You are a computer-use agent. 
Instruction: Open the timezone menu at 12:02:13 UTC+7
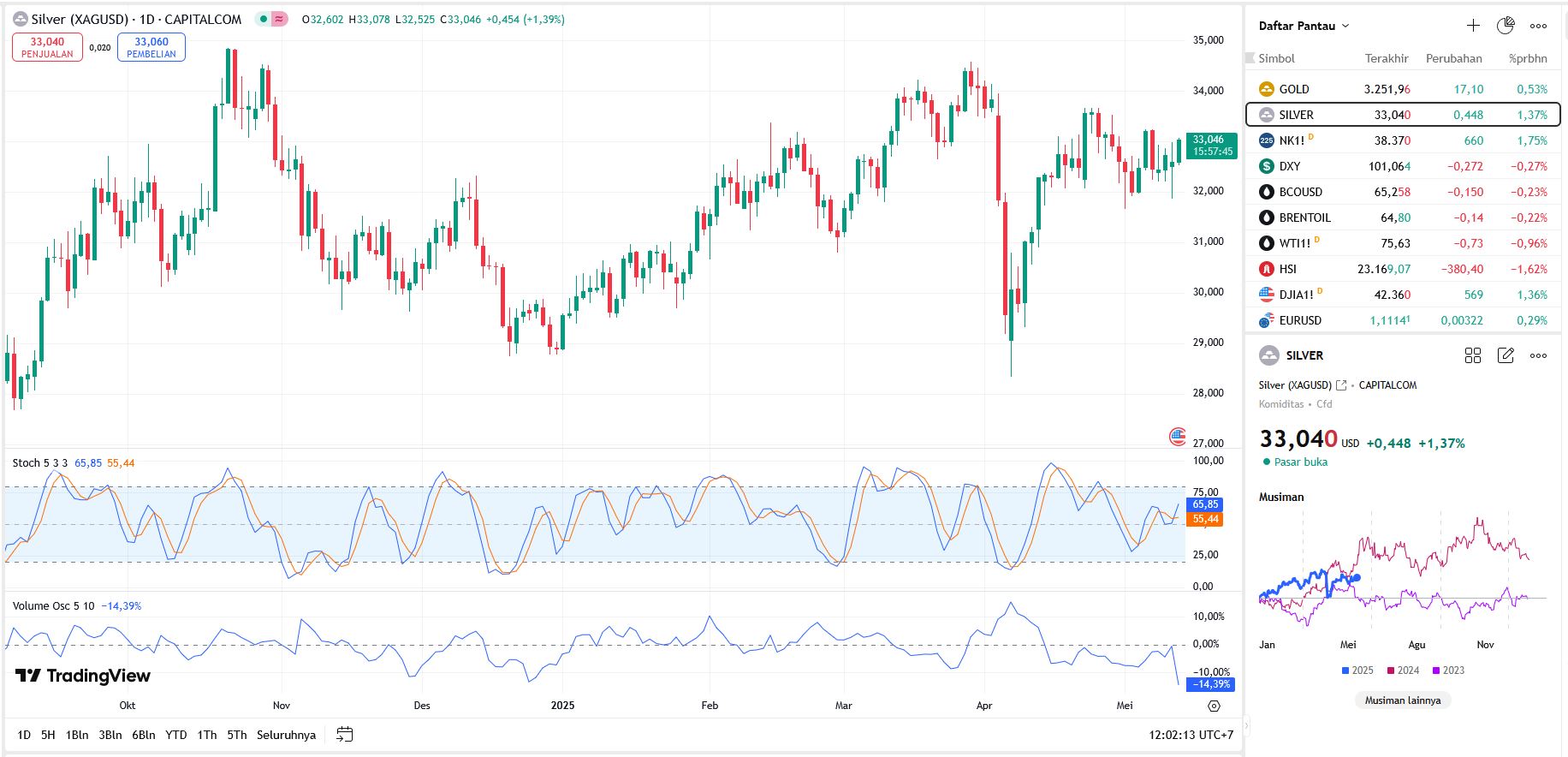click(x=1191, y=735)
